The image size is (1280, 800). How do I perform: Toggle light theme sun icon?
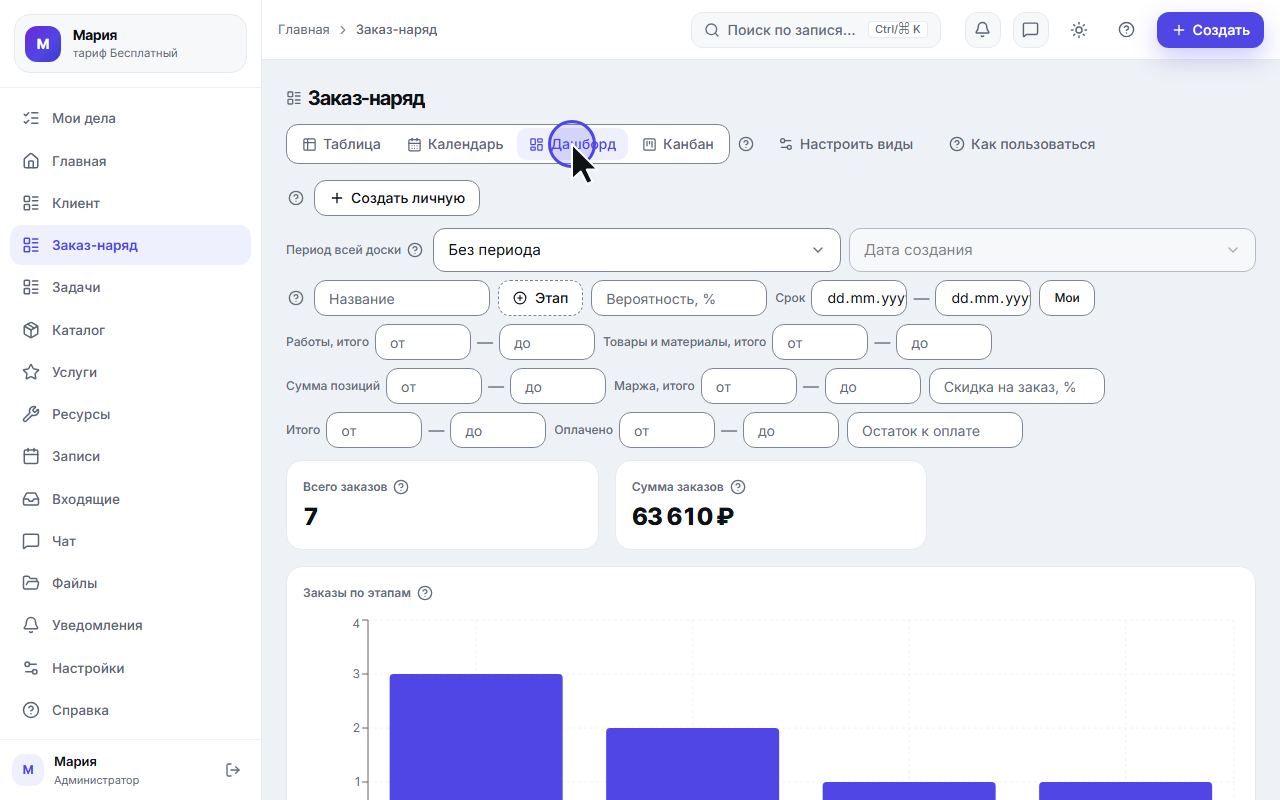point(1079,30)
